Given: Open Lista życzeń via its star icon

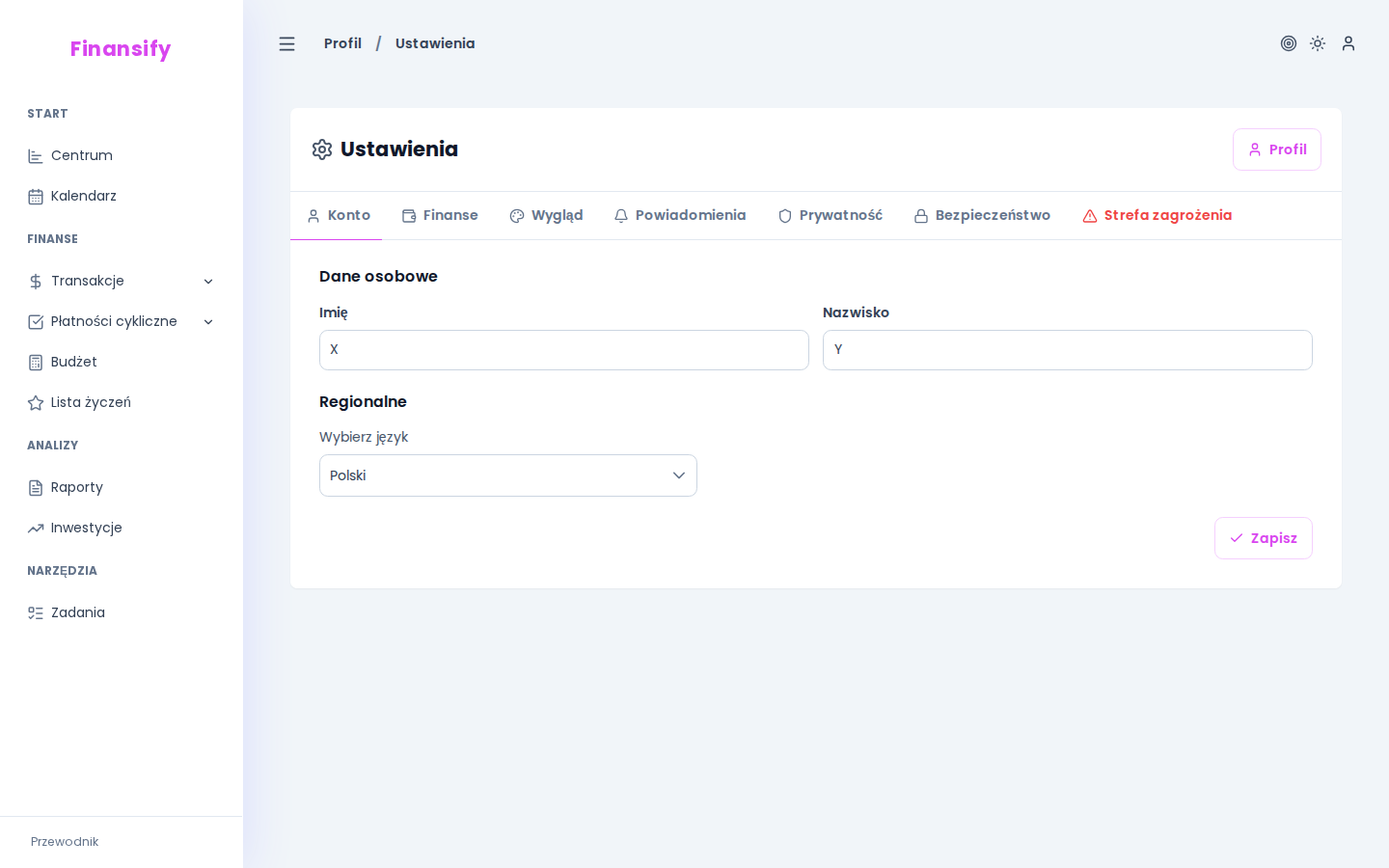Looking at the screenshot, I should tap(37, 402).
